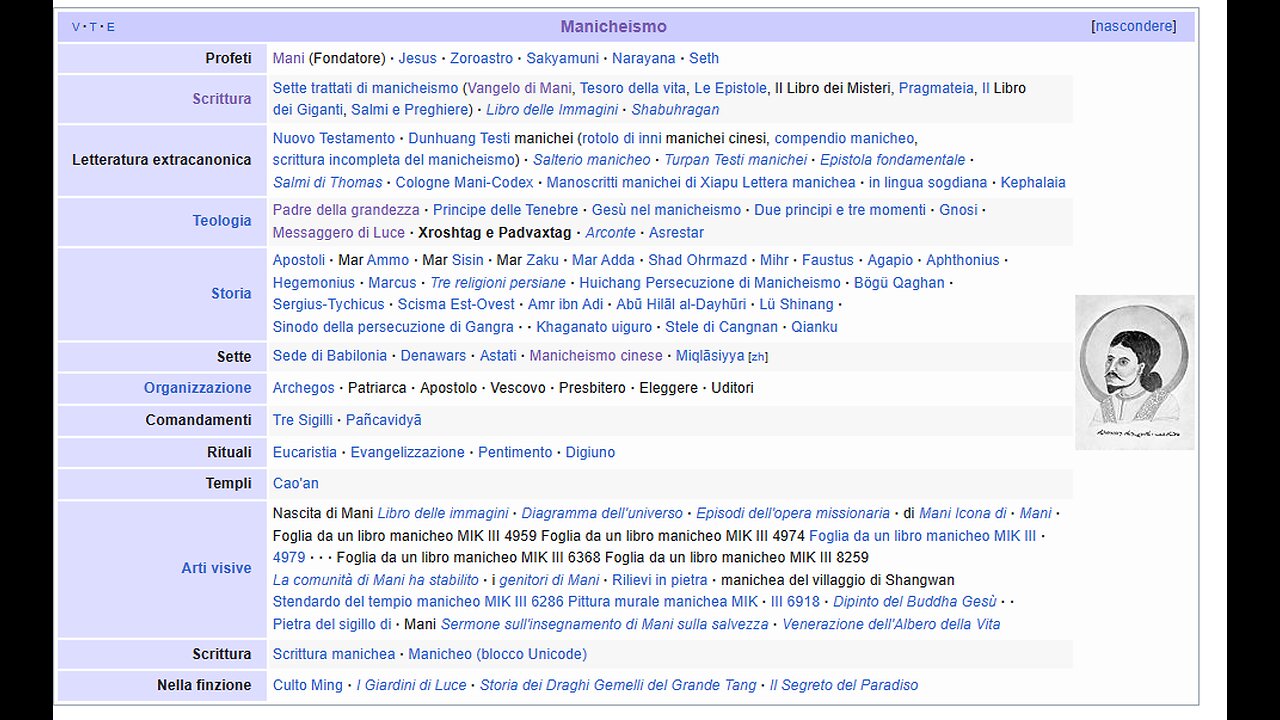Open the Shad Ohrmazd link
The width and height of the screenshot is (1280, 720).
tap(697, 260)
